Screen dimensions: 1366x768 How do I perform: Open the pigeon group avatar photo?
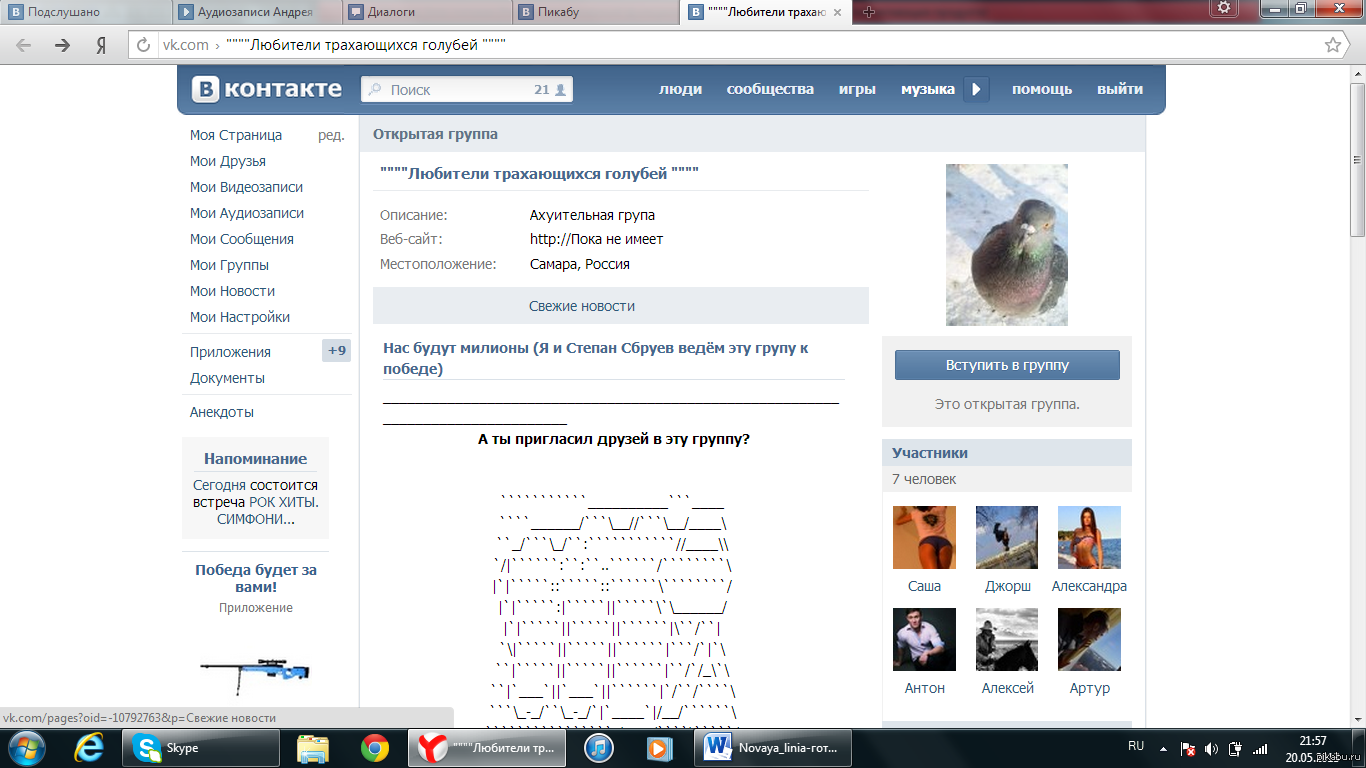coord(1007,245)
